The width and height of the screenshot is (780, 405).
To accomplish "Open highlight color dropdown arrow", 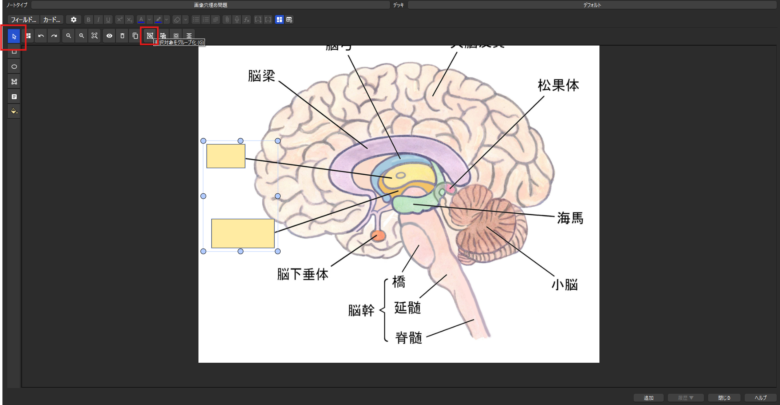I will pyautogui.click(x=167, y=19).
